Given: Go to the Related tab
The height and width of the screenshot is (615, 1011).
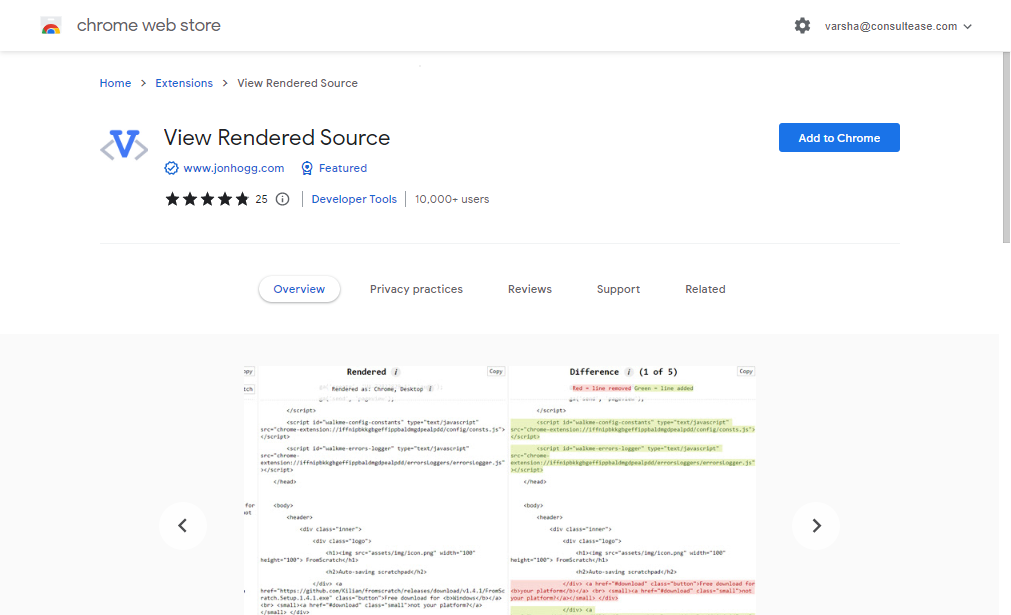Looking at the screenshot, I should (705, 289).
